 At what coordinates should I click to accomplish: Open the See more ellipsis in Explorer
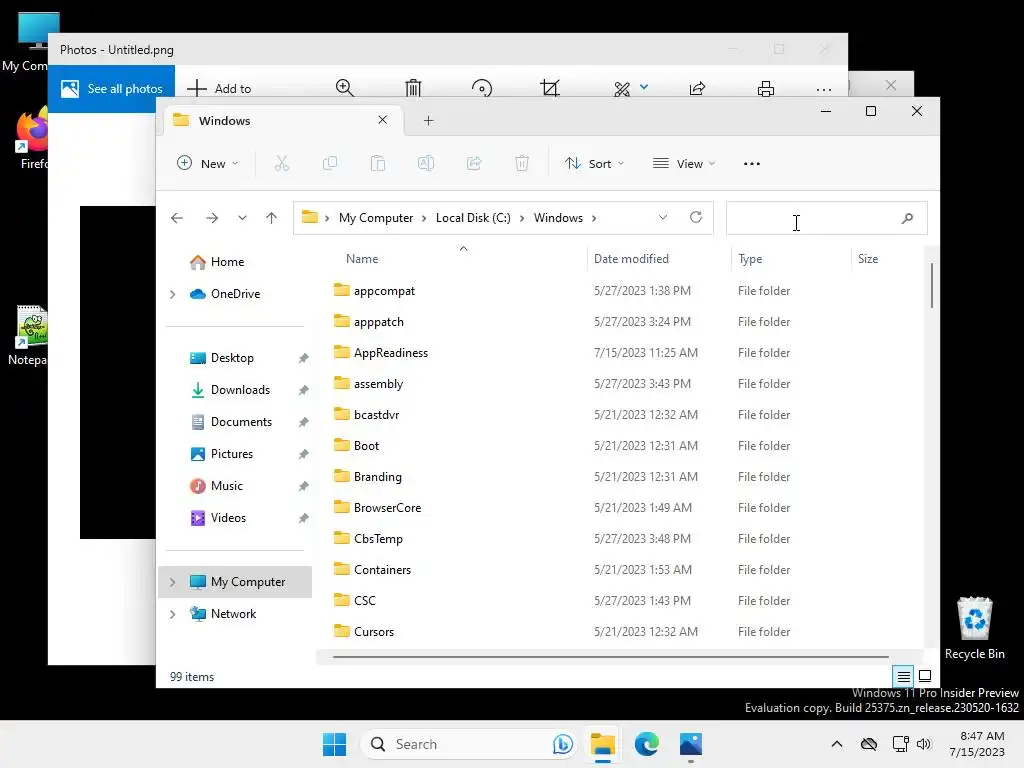point(752,164)
